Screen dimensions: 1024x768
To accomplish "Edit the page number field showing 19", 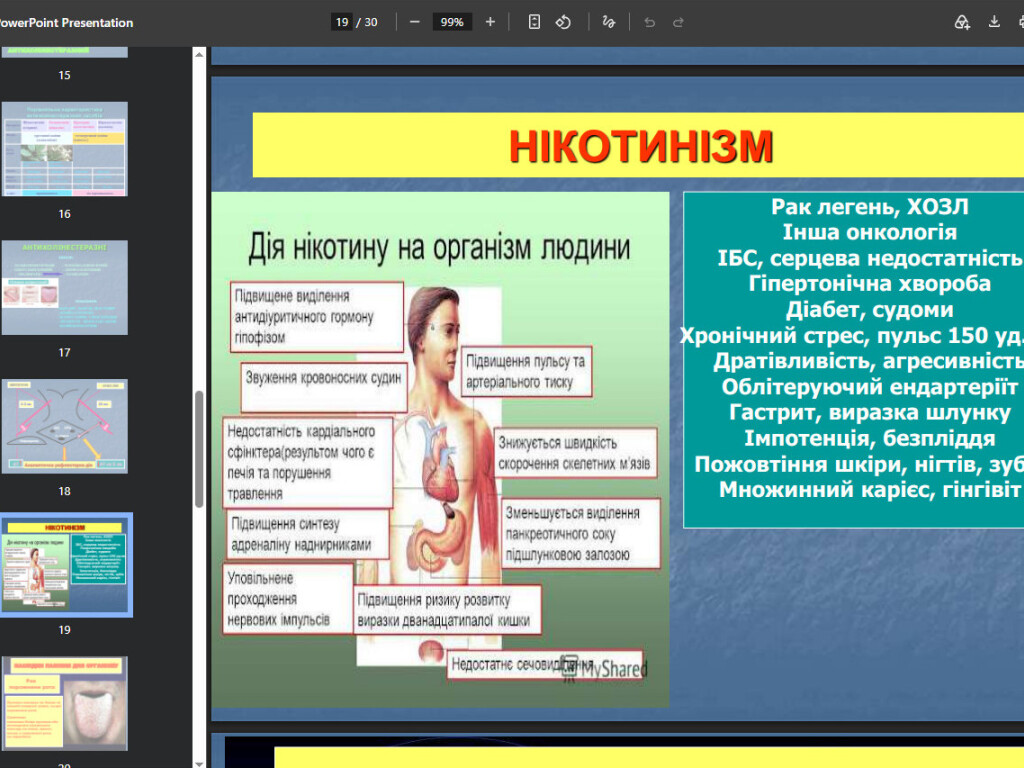I will (x=342, y=22).
